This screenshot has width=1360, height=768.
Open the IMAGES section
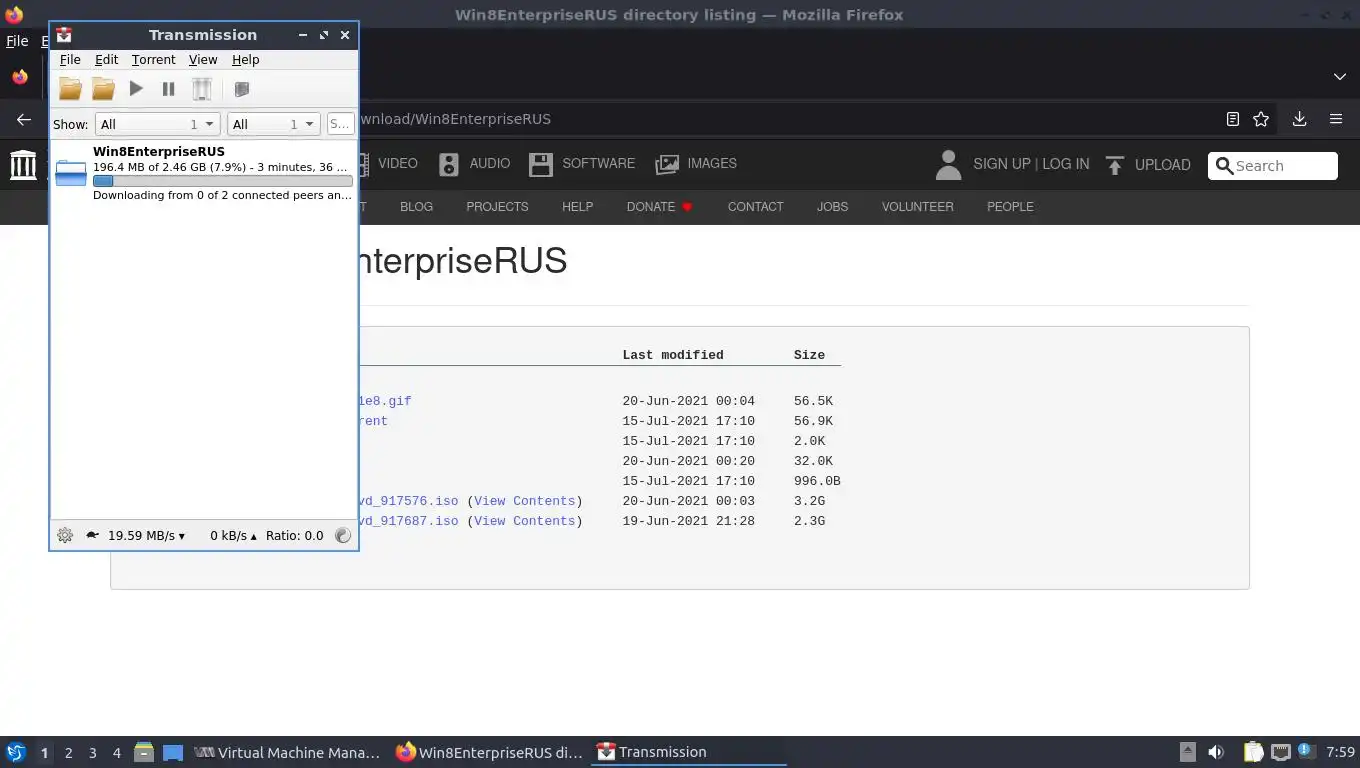(696, 164)
